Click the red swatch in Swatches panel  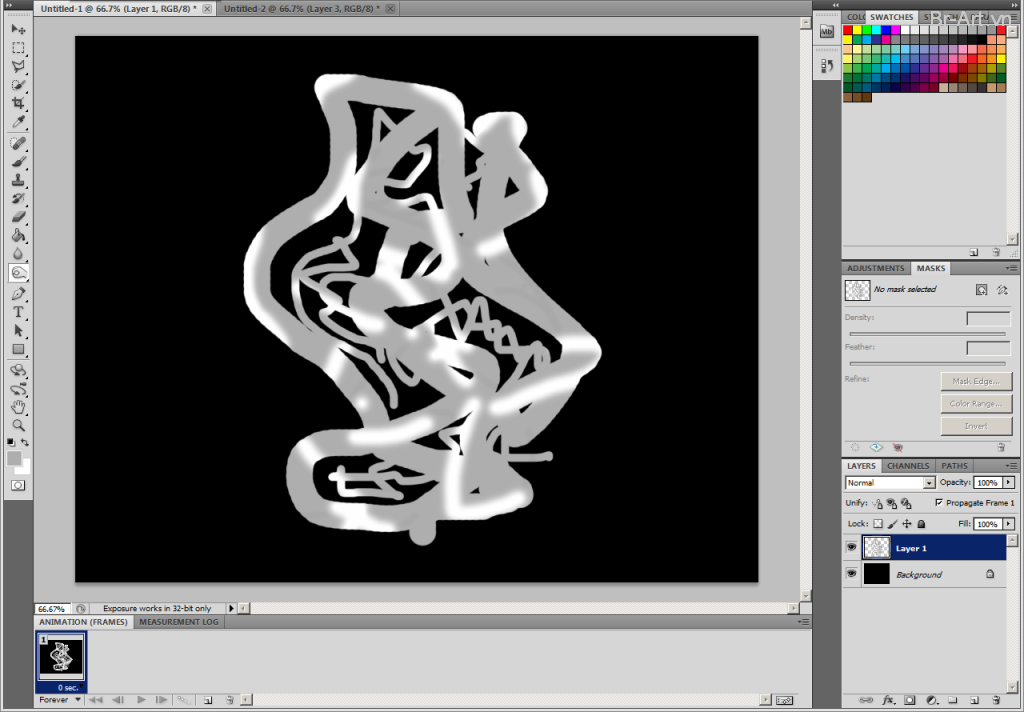tap(848, 30)
